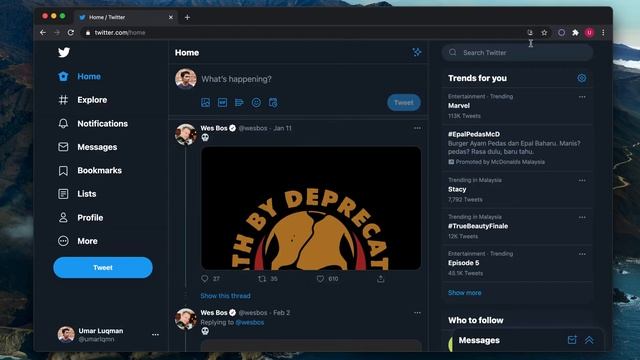This screenshot has width=640, height=360.
Task: Click the top tweets sparkle icon
Action: [417, 52]
